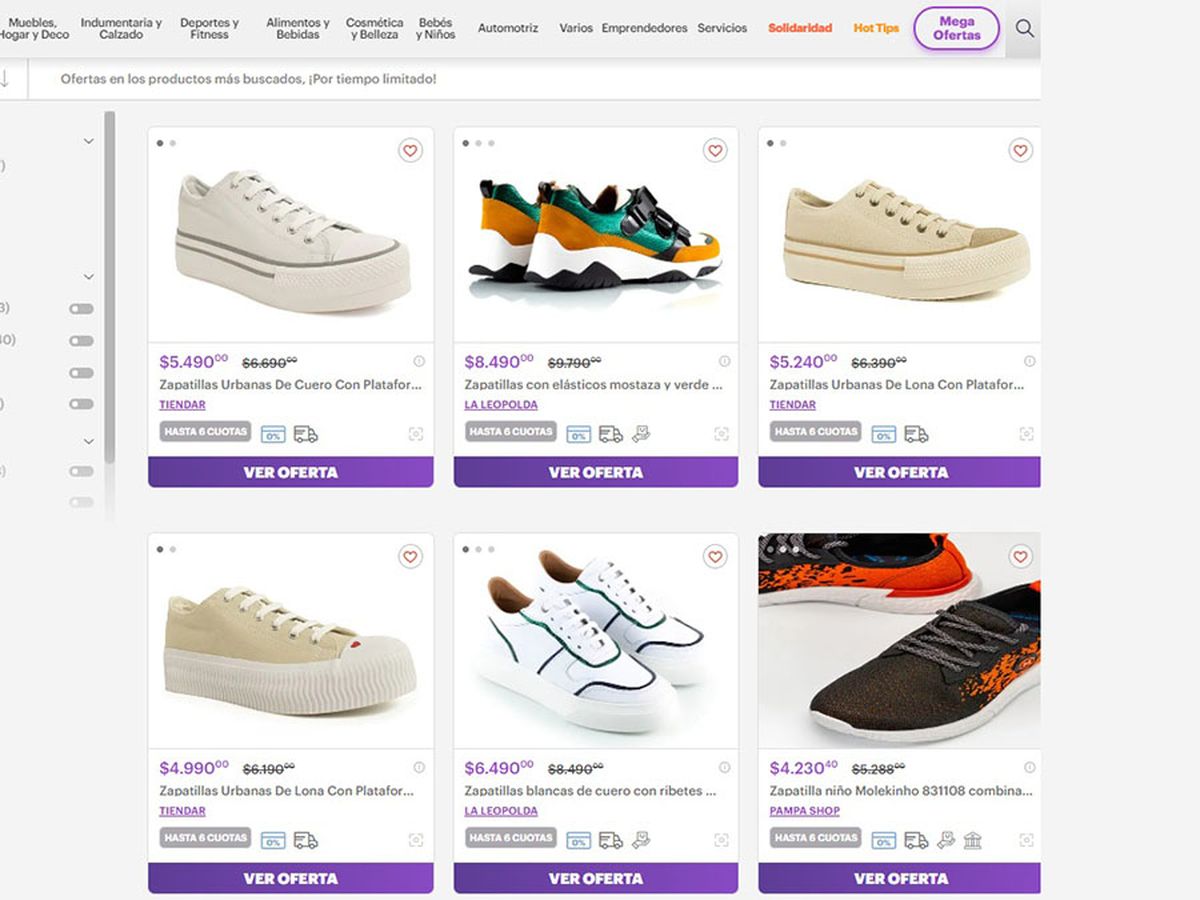
Task: Open the Hot Tips menu item
Action: 875,28
